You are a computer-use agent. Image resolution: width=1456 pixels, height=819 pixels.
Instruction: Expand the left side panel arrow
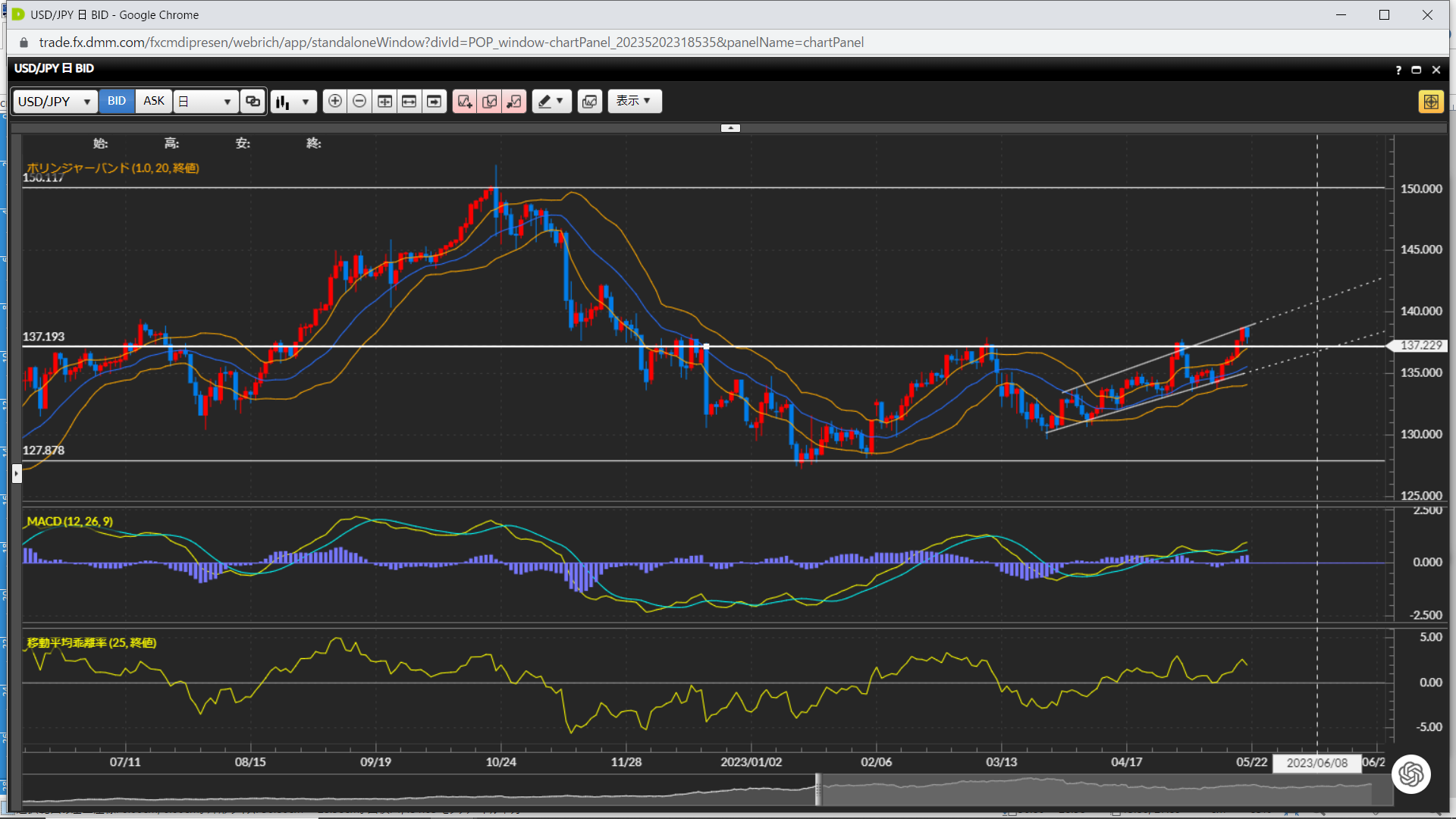[17, 473]
